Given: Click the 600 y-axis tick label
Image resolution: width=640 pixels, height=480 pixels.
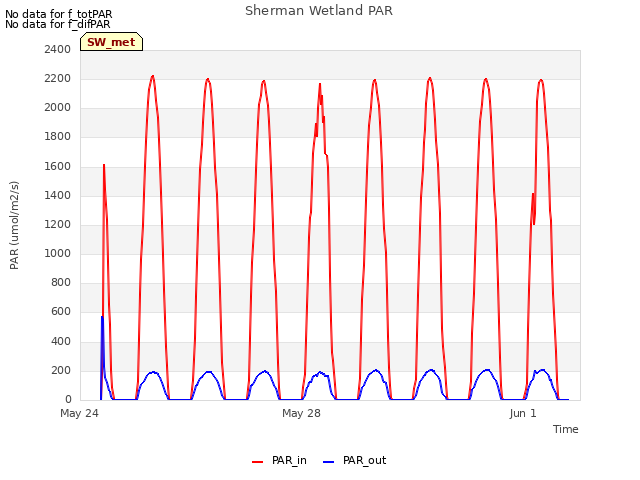Looking at the screenshot, I should pos(61,312).
